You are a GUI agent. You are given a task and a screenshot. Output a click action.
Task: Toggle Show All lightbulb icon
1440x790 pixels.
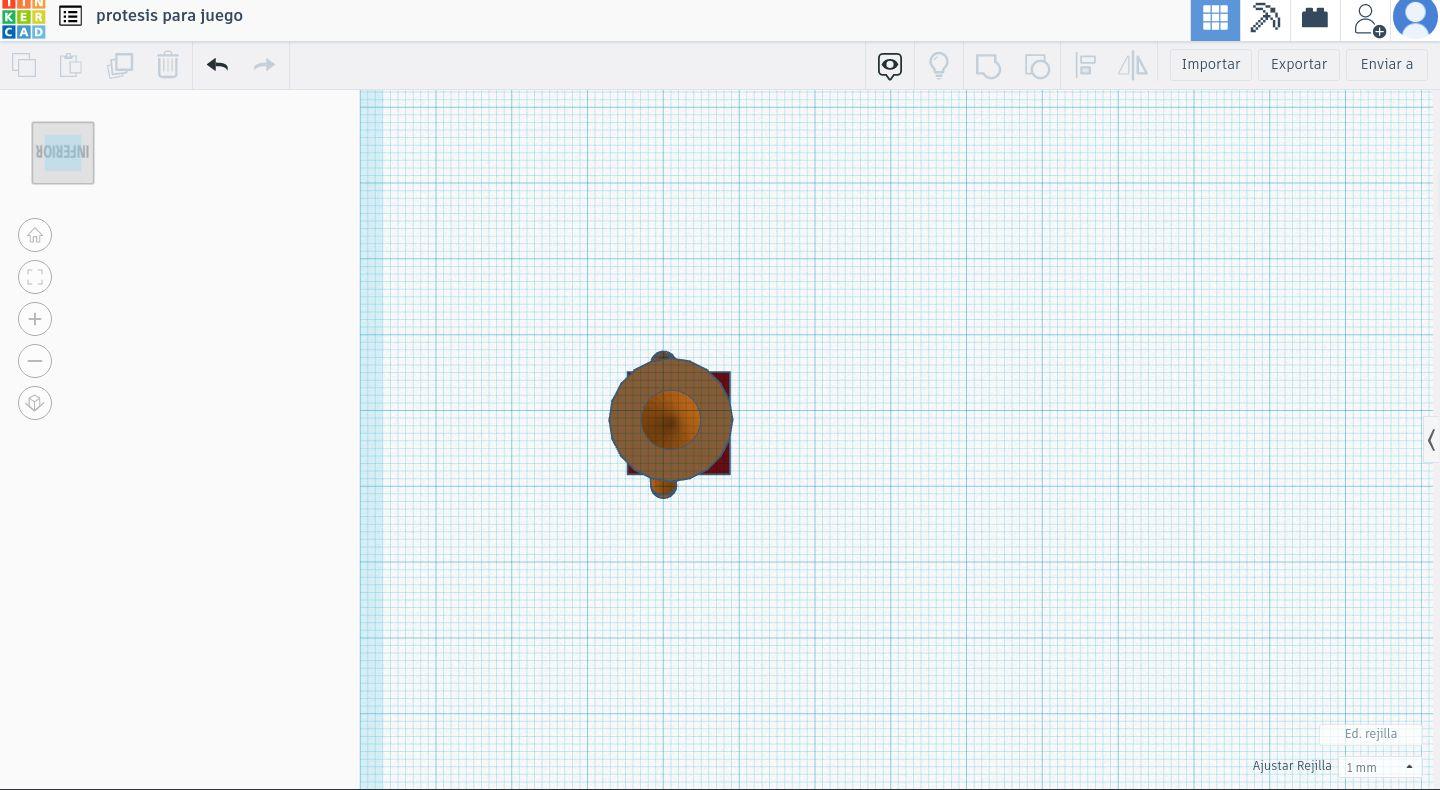click(938, 66)
